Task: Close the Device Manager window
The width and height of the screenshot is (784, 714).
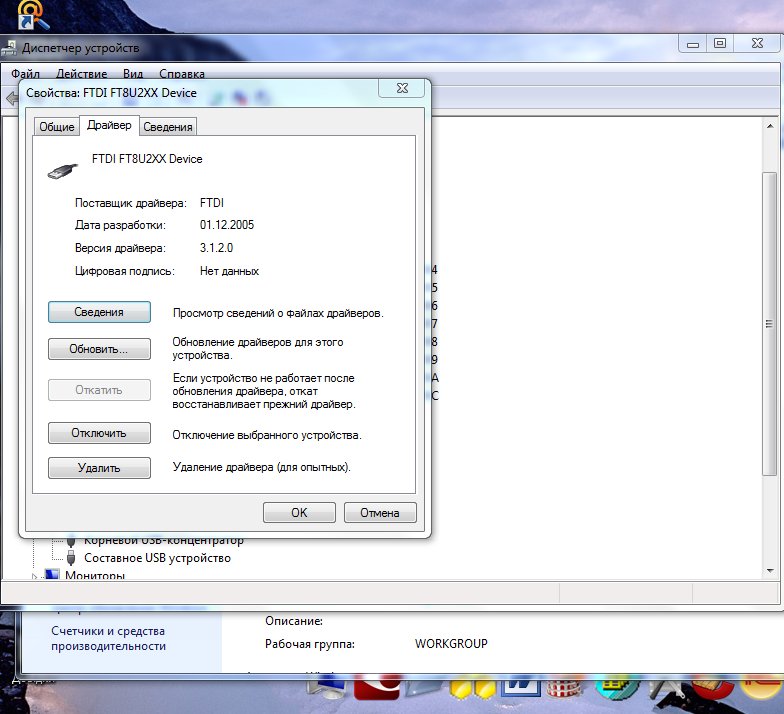Action: tap(758, 44)
